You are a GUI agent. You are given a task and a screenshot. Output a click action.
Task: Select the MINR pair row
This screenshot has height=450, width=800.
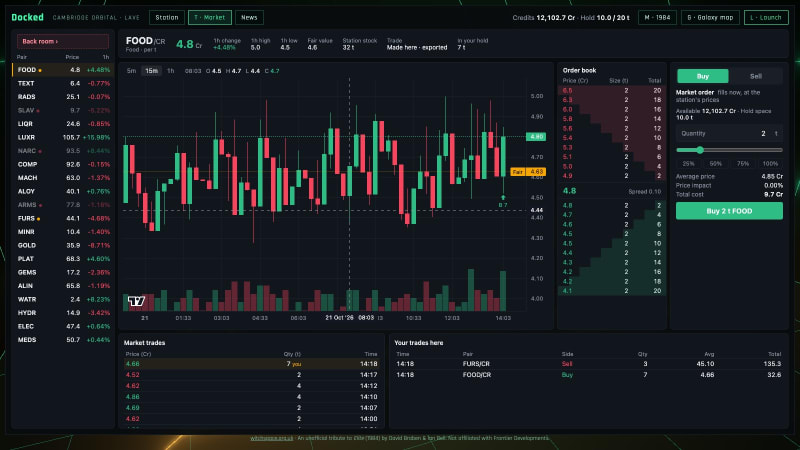62,232
